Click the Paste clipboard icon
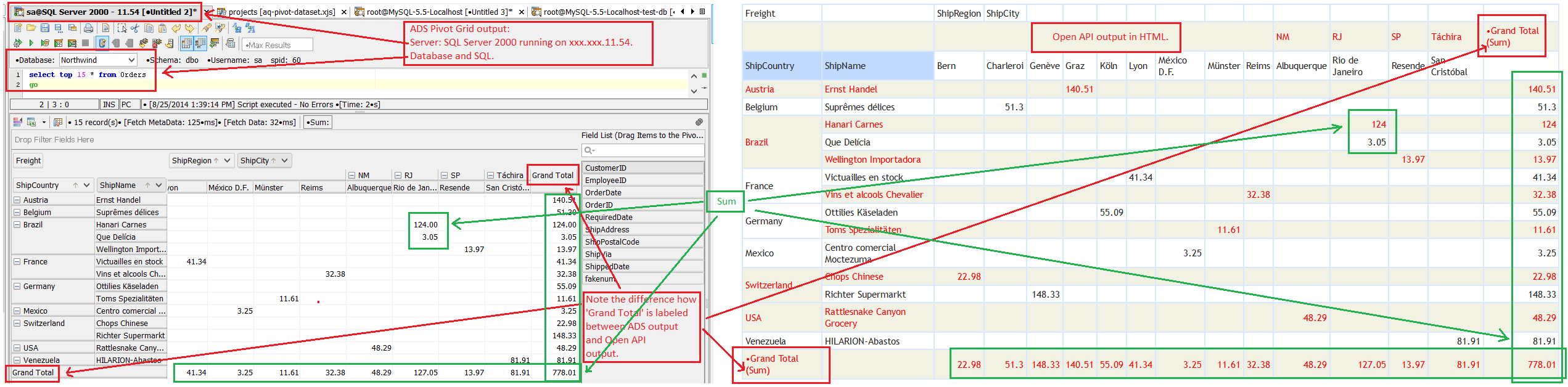 click(x=162, y=28)
